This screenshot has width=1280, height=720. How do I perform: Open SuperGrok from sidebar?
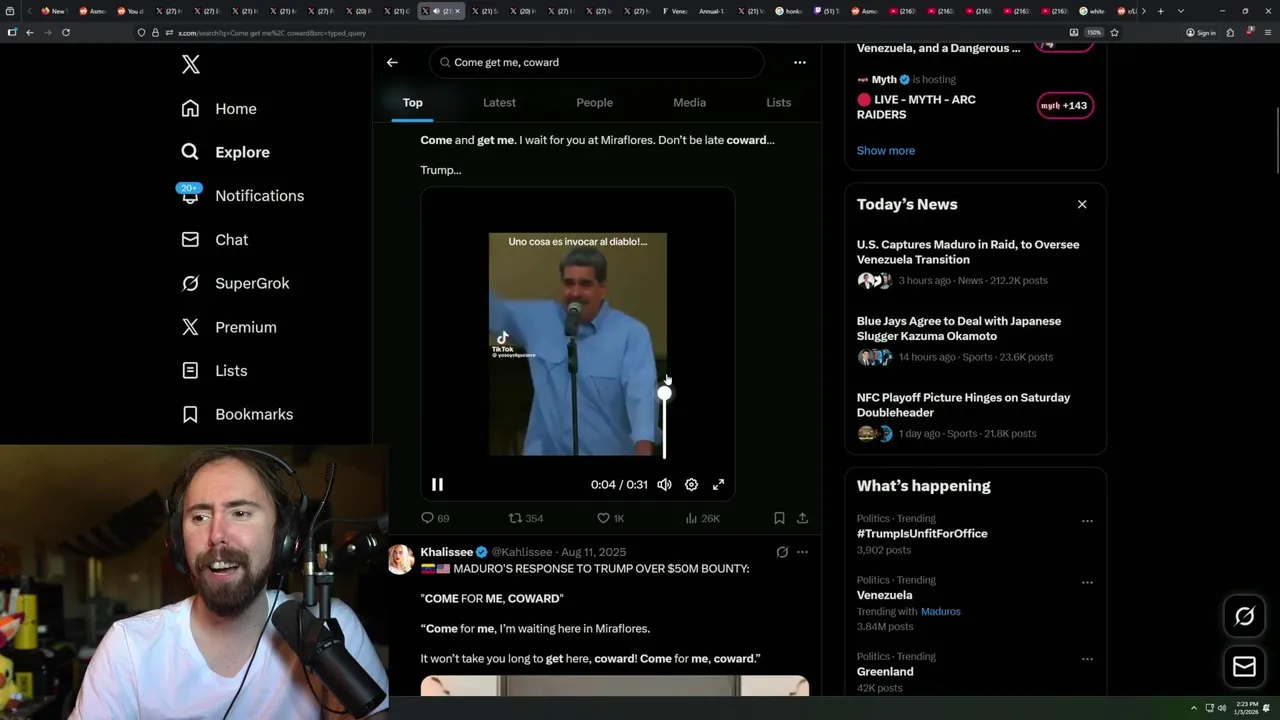pyautogui.click(x=235, y=283)
